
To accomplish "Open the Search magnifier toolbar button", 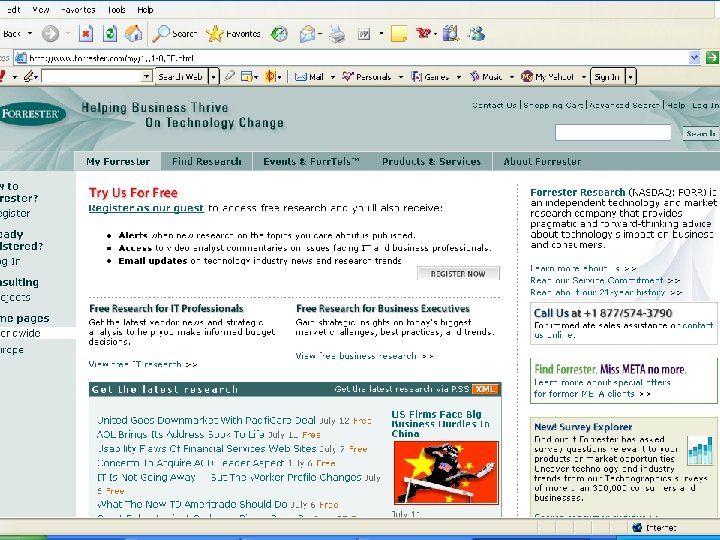I will click(x=175, y=34).
